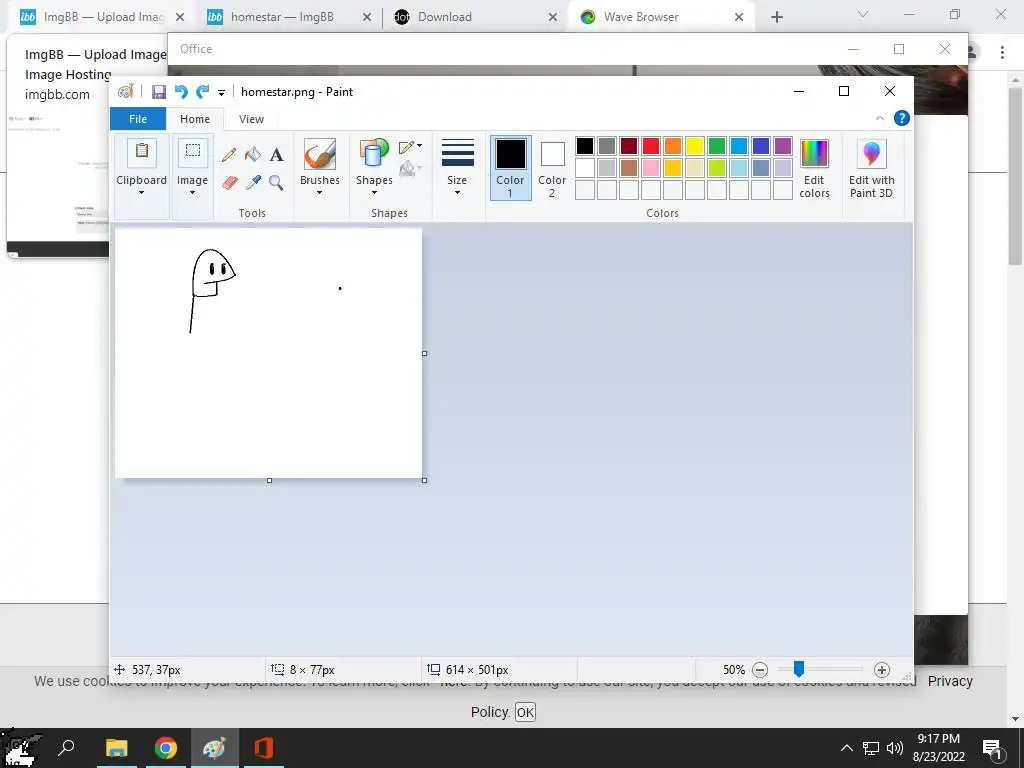1024x768 pixels.
Task: Click the Select rectangle icon in Image group
Action: click(193, 153)
